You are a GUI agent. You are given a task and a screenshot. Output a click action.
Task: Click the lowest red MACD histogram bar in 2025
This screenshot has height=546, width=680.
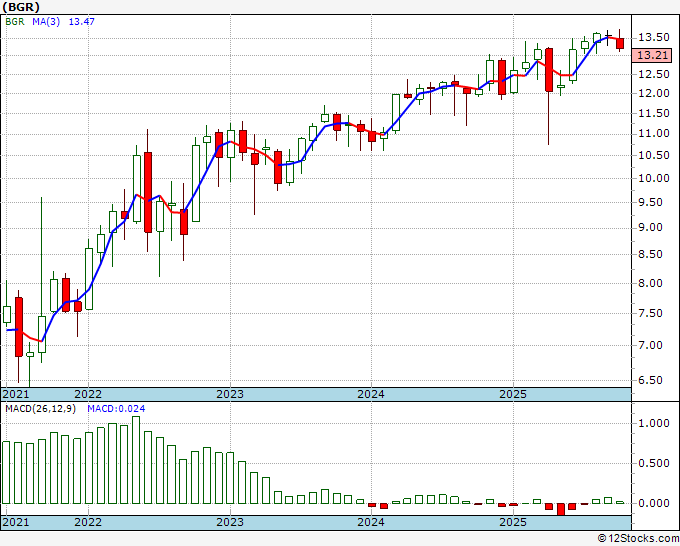pos(561,509)
